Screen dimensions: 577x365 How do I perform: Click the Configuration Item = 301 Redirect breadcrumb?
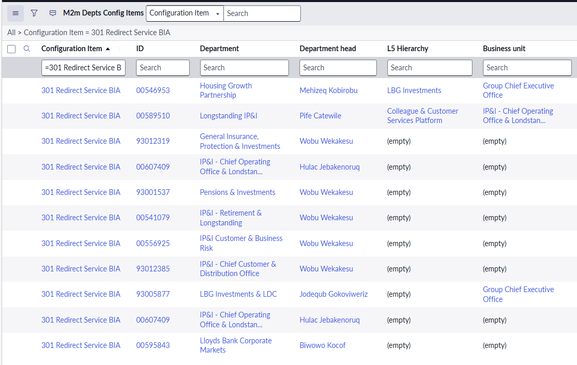click(x=97, y=32)
